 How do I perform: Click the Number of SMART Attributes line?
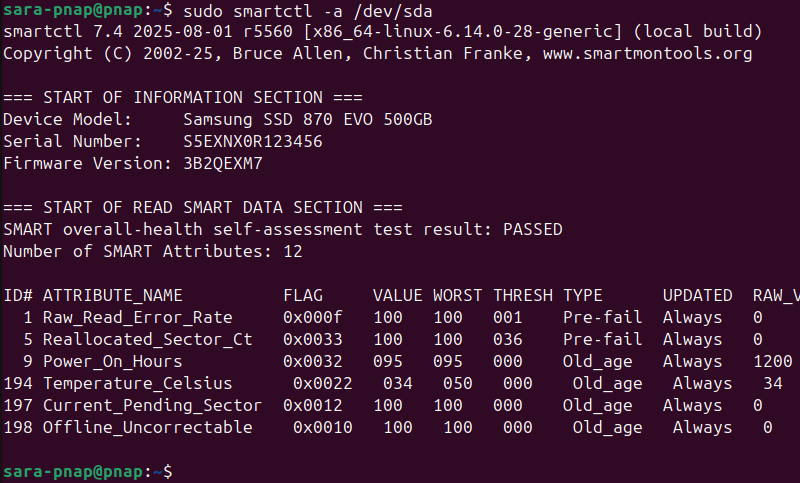(152, 251)
